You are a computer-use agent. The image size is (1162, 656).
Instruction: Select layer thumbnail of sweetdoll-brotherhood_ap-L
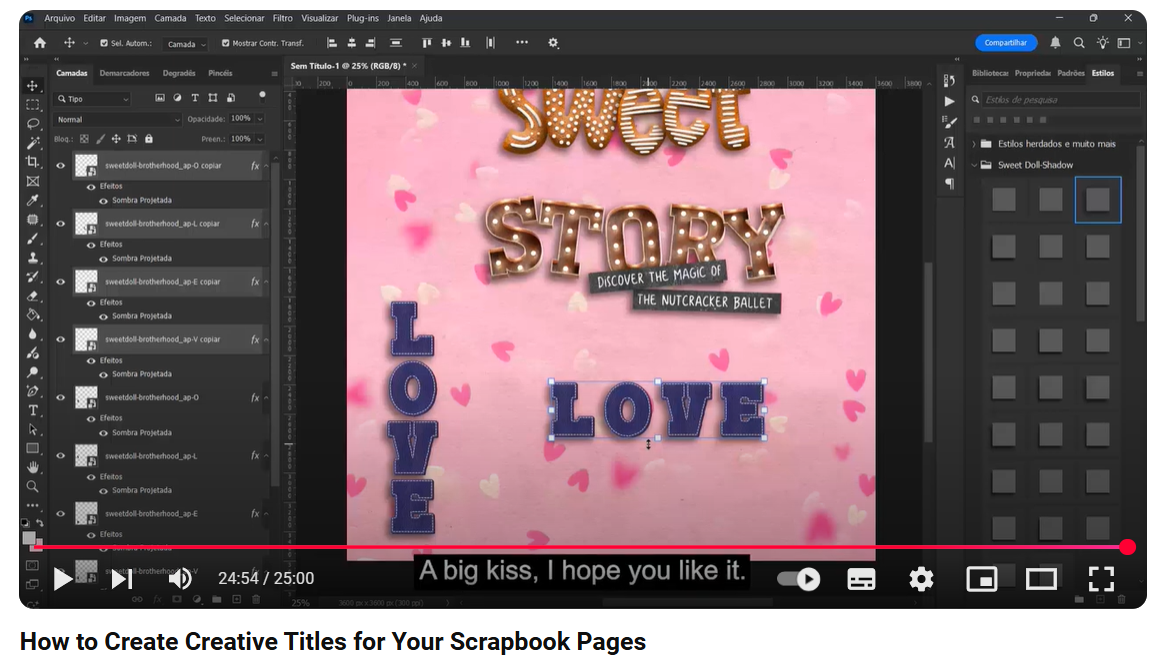pyautogui.click(x=86, y=455)
